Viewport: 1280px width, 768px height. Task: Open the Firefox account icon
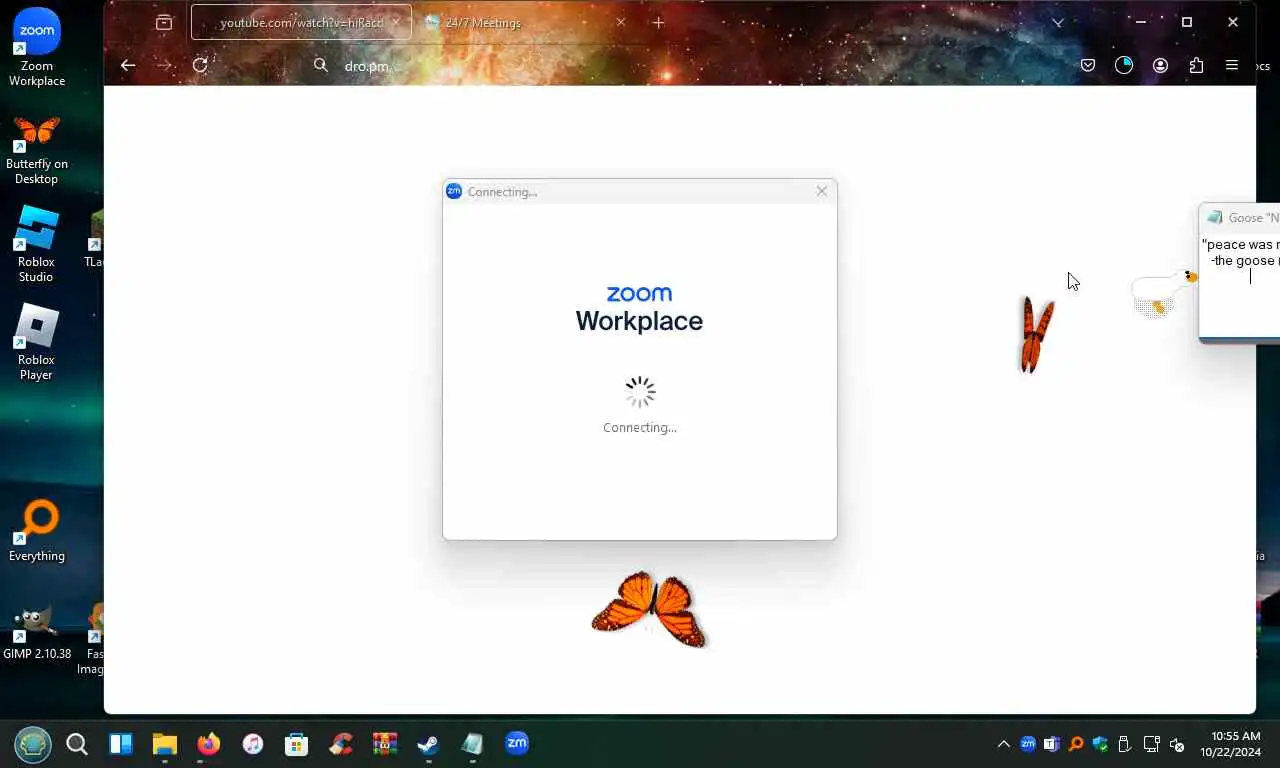click(x=1160, y=65)
